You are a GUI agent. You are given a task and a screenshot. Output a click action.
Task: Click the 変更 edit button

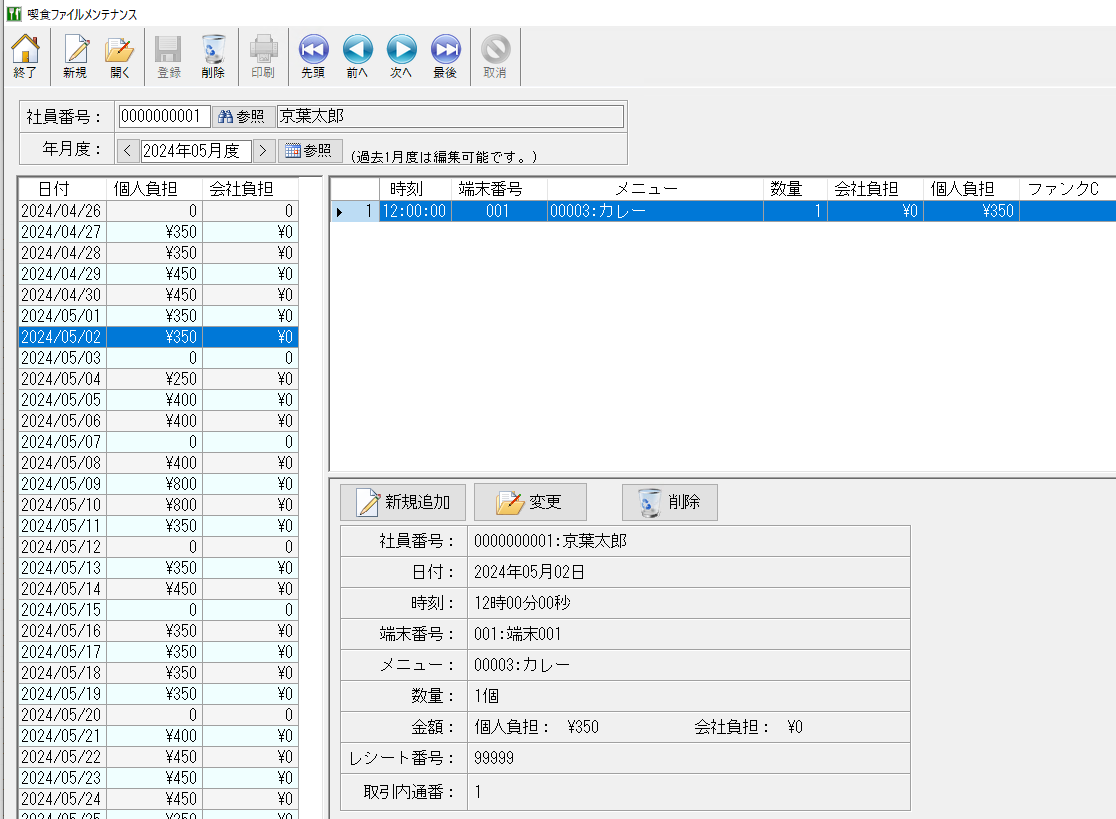pos(530,502)
